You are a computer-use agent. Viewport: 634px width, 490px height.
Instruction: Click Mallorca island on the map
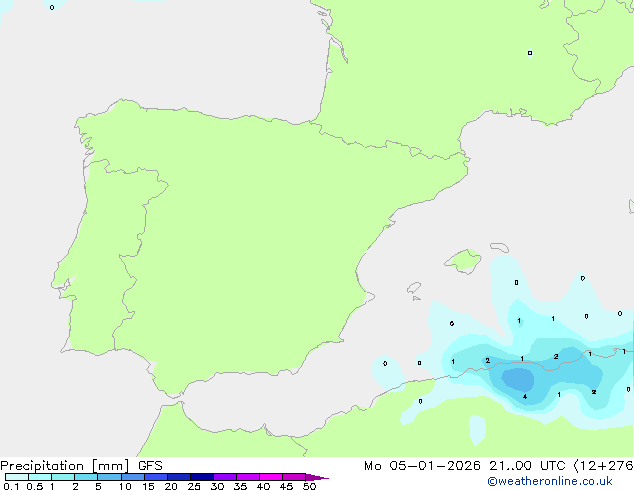(463, 261)
